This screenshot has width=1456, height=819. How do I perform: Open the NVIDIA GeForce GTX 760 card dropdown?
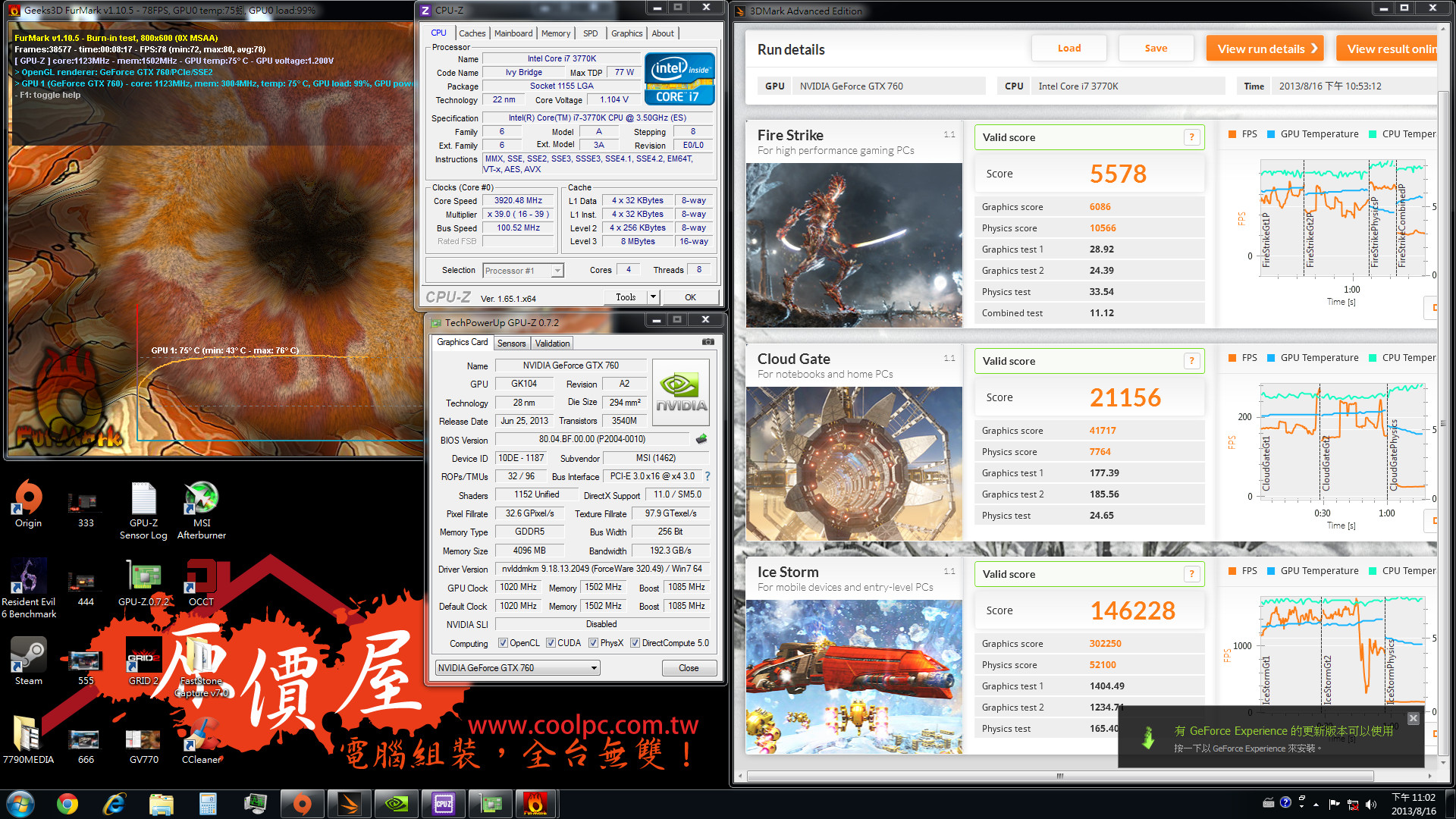[x=518, y=668]
